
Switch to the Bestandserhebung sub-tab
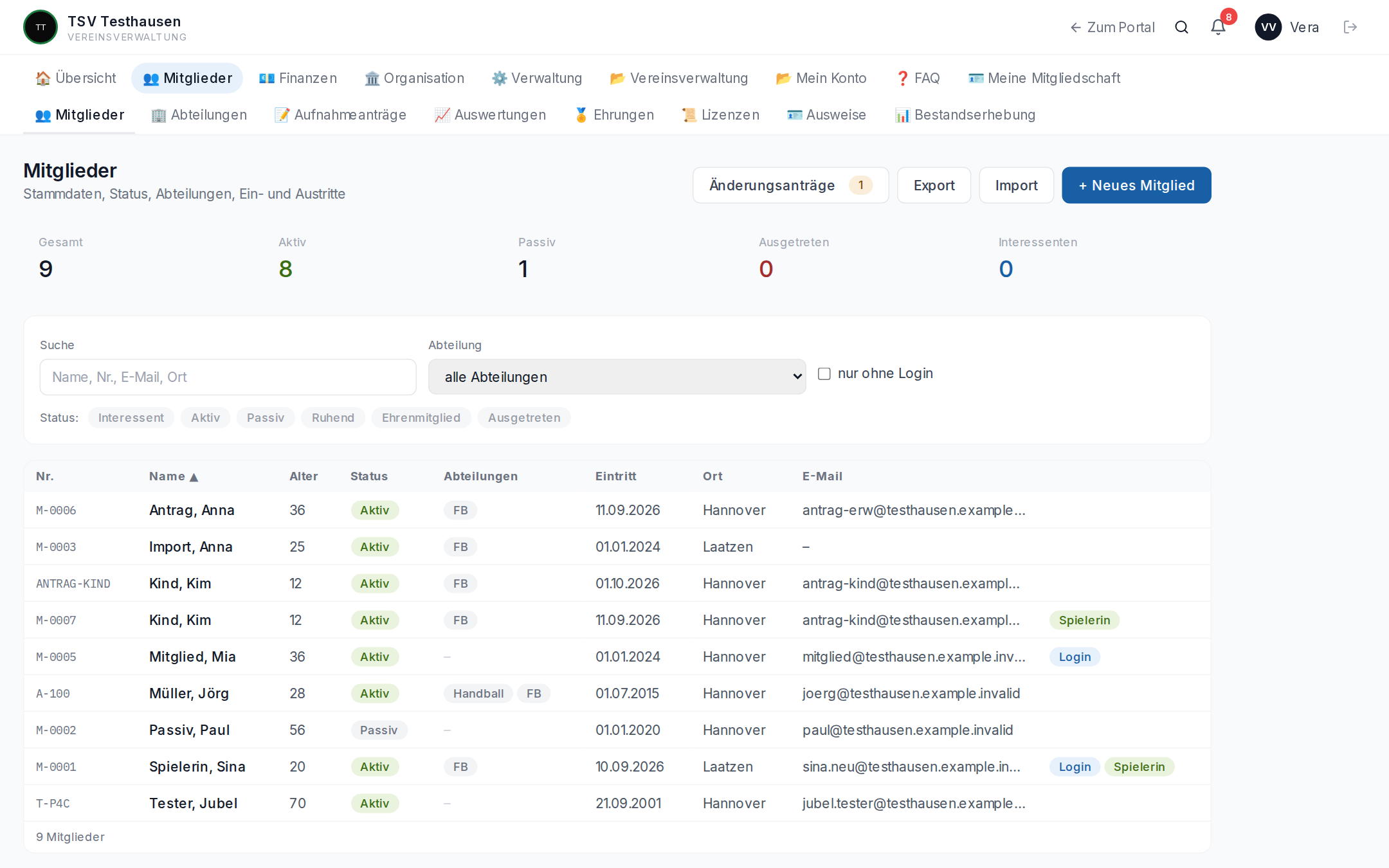(965, 114)
